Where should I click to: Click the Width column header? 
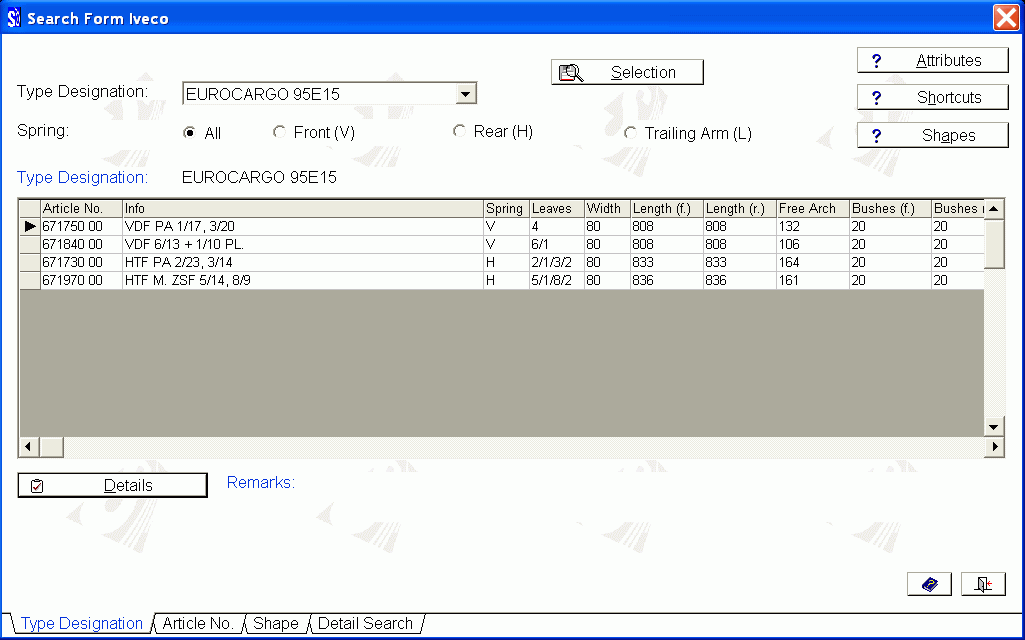[607, 209]
